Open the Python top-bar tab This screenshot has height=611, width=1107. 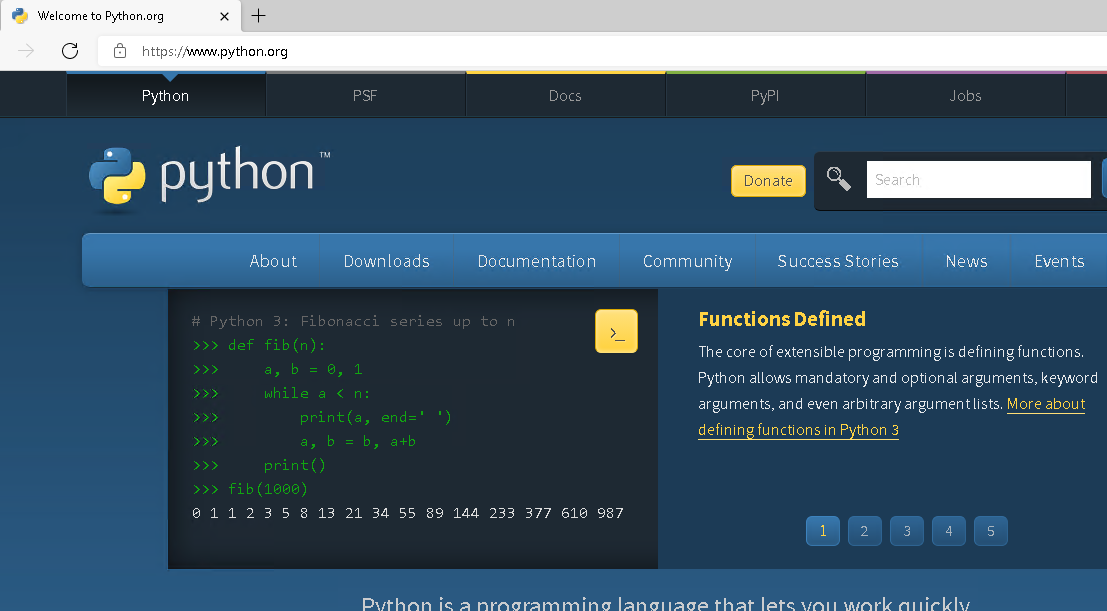point(165,95)
